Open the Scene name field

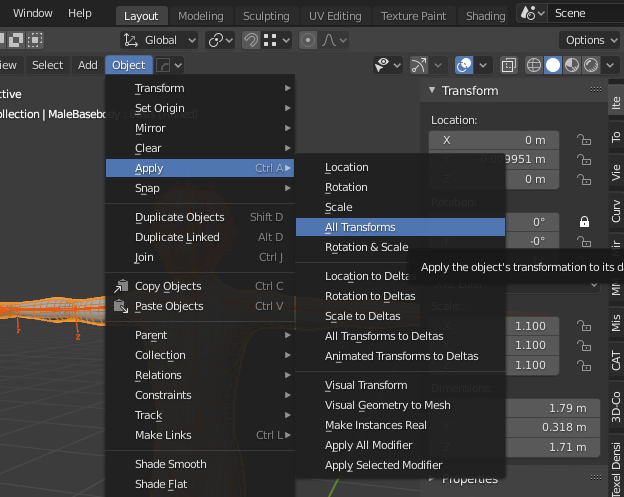tap(585, 13)
